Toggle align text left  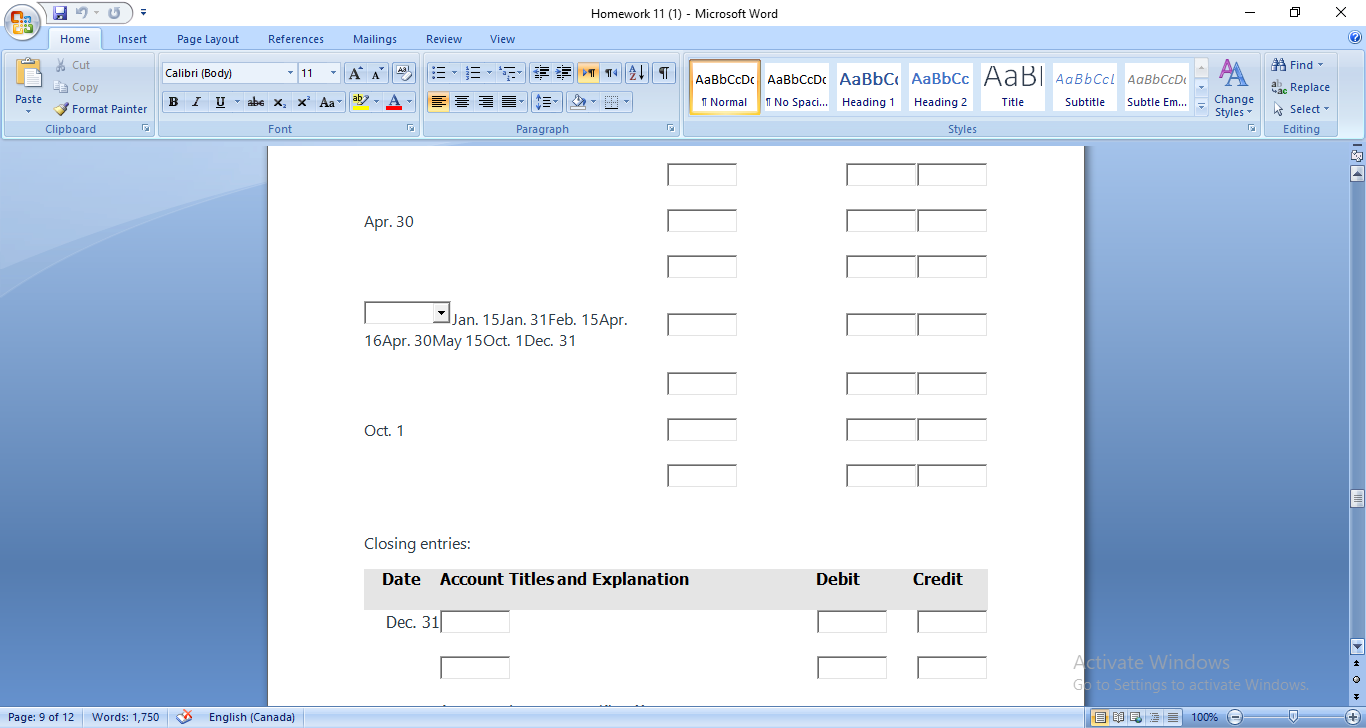click(438, 102)
